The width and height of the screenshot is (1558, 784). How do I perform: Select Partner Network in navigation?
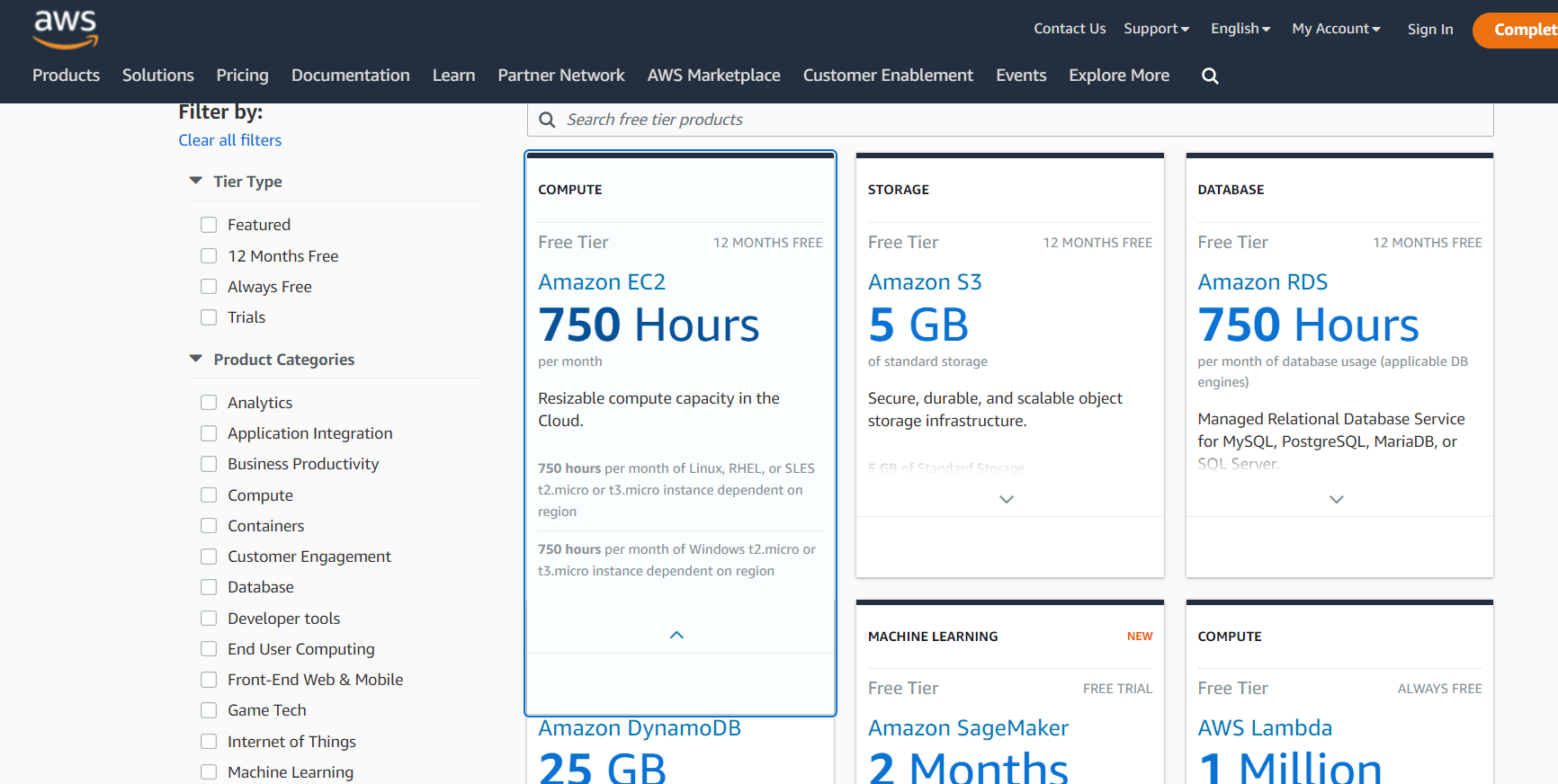[x=561, y=76]
